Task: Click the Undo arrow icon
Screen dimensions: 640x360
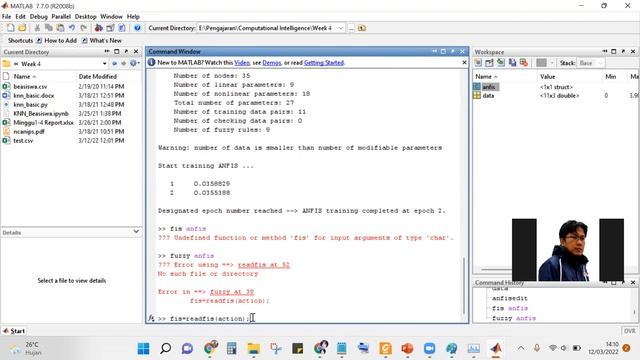Action: click(72, 28)
